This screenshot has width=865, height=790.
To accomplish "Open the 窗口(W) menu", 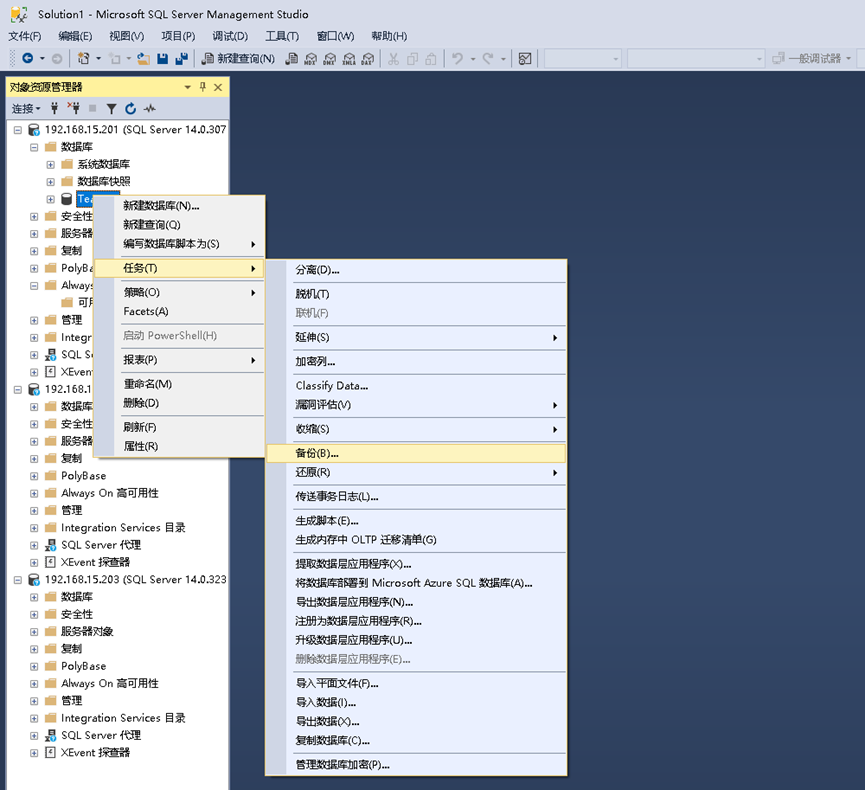I will pos(335,36).
